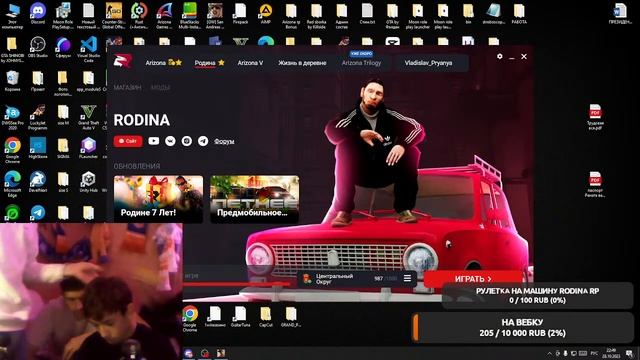The image size is (640, 360).
Task: Open OBS Studio desktop shortcut
Action: click(x=38, y=47)
